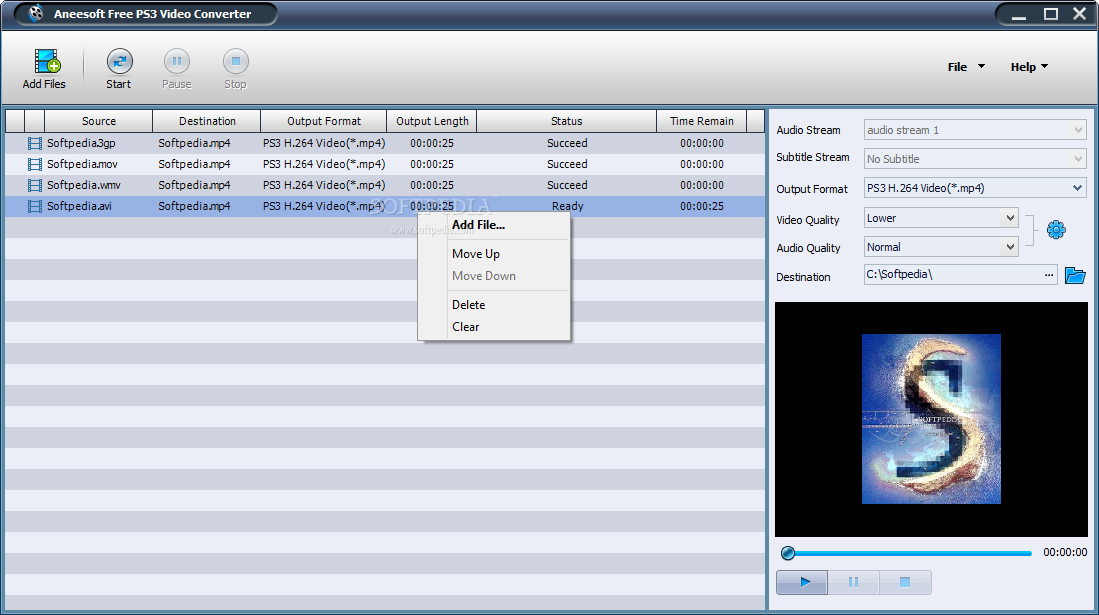
Task: Expand the Video Quality dropdown
Action: 1010,218
